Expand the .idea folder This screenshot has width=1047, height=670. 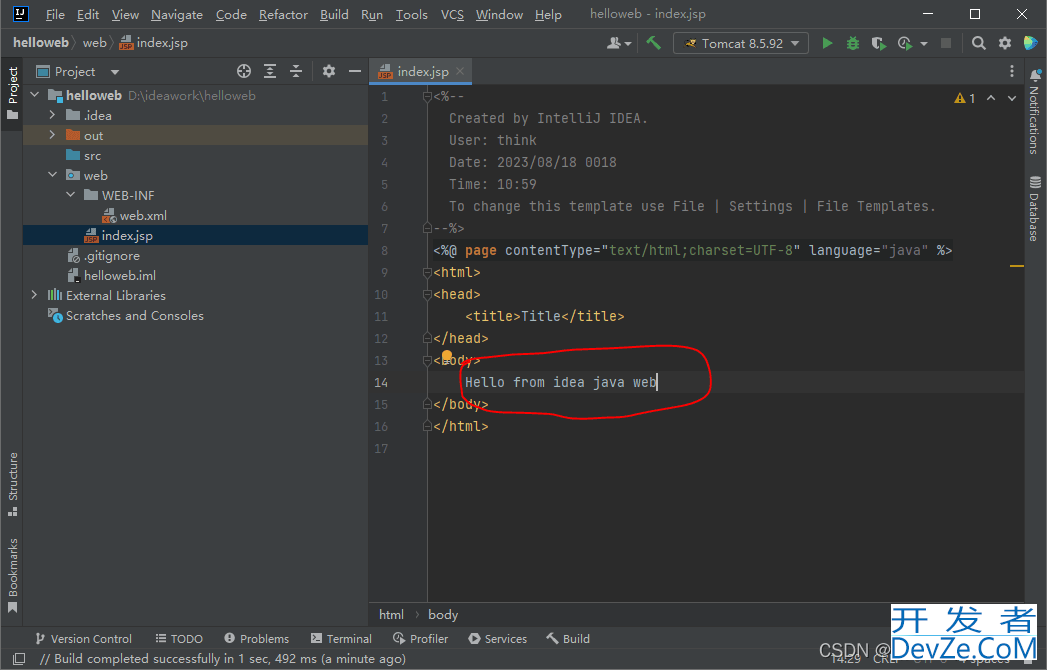coord(53,116)
